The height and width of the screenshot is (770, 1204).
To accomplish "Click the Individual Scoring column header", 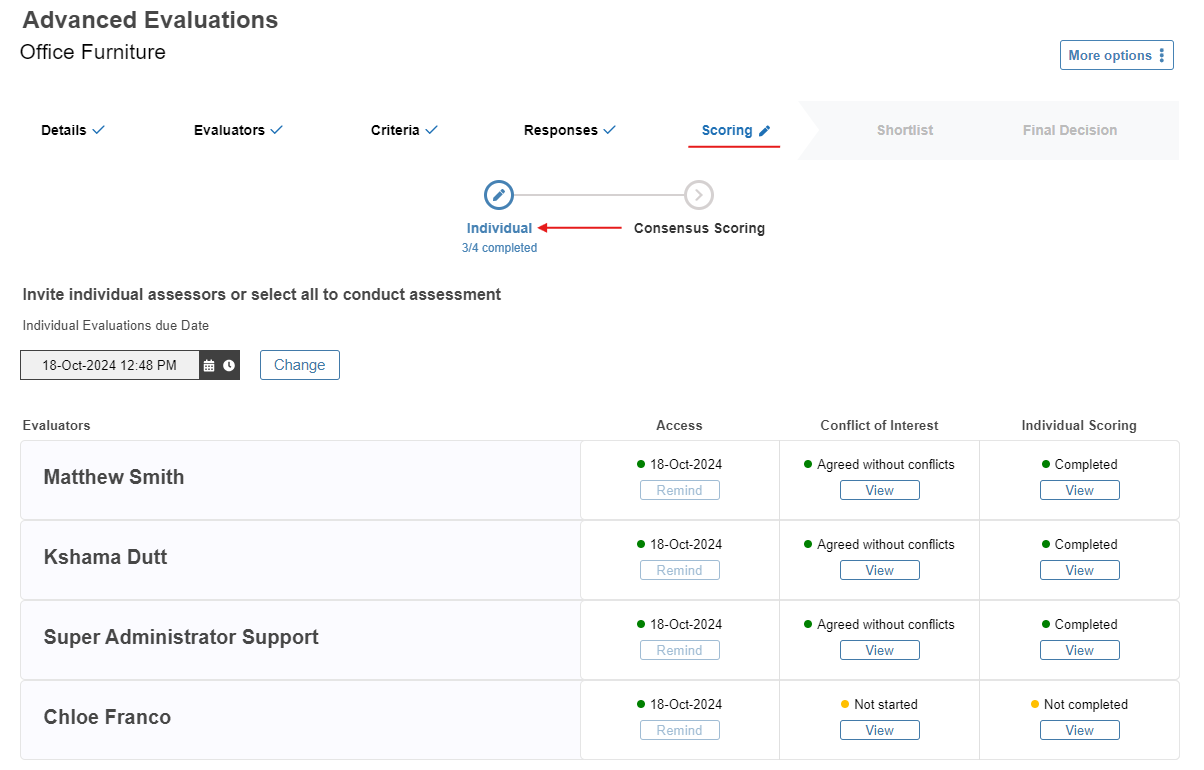I will 1079,425.
